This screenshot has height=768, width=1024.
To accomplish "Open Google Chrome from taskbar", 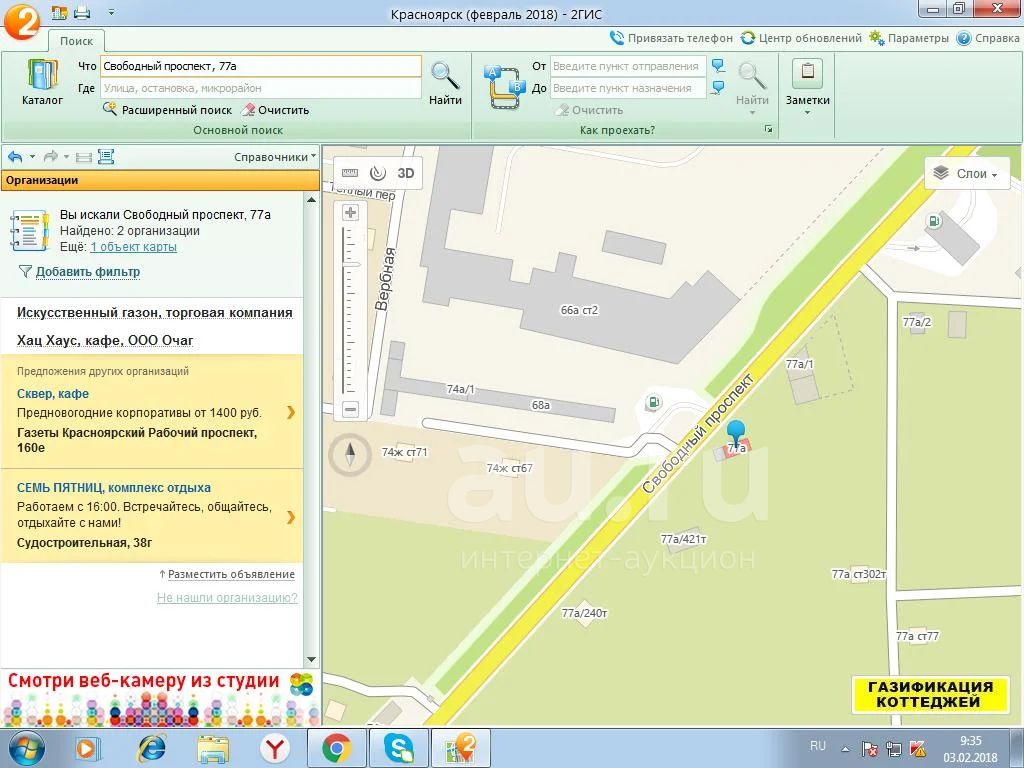I will click(x=336, y=748).
